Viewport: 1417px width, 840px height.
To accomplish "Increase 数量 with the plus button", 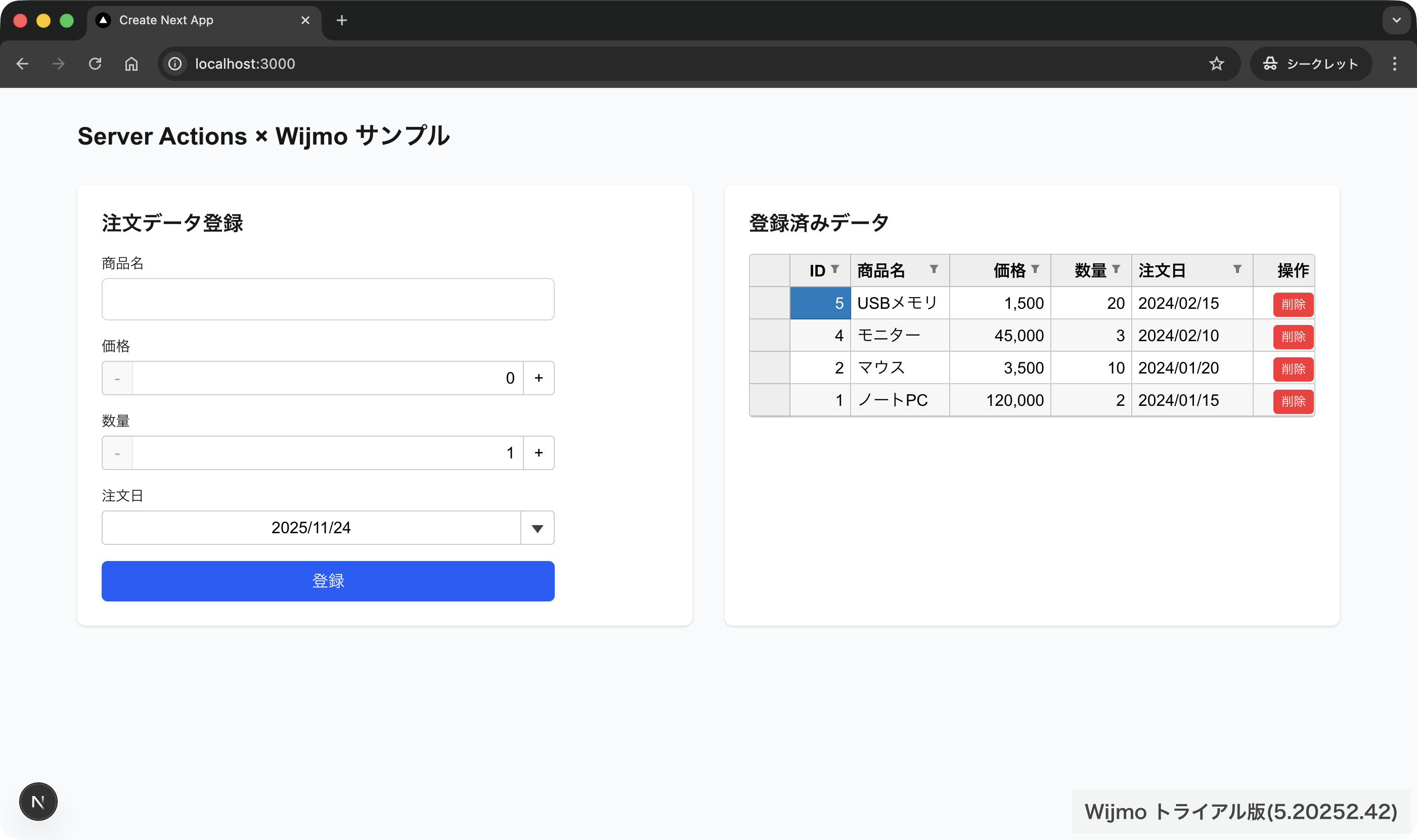I will (x=539, y=453).
